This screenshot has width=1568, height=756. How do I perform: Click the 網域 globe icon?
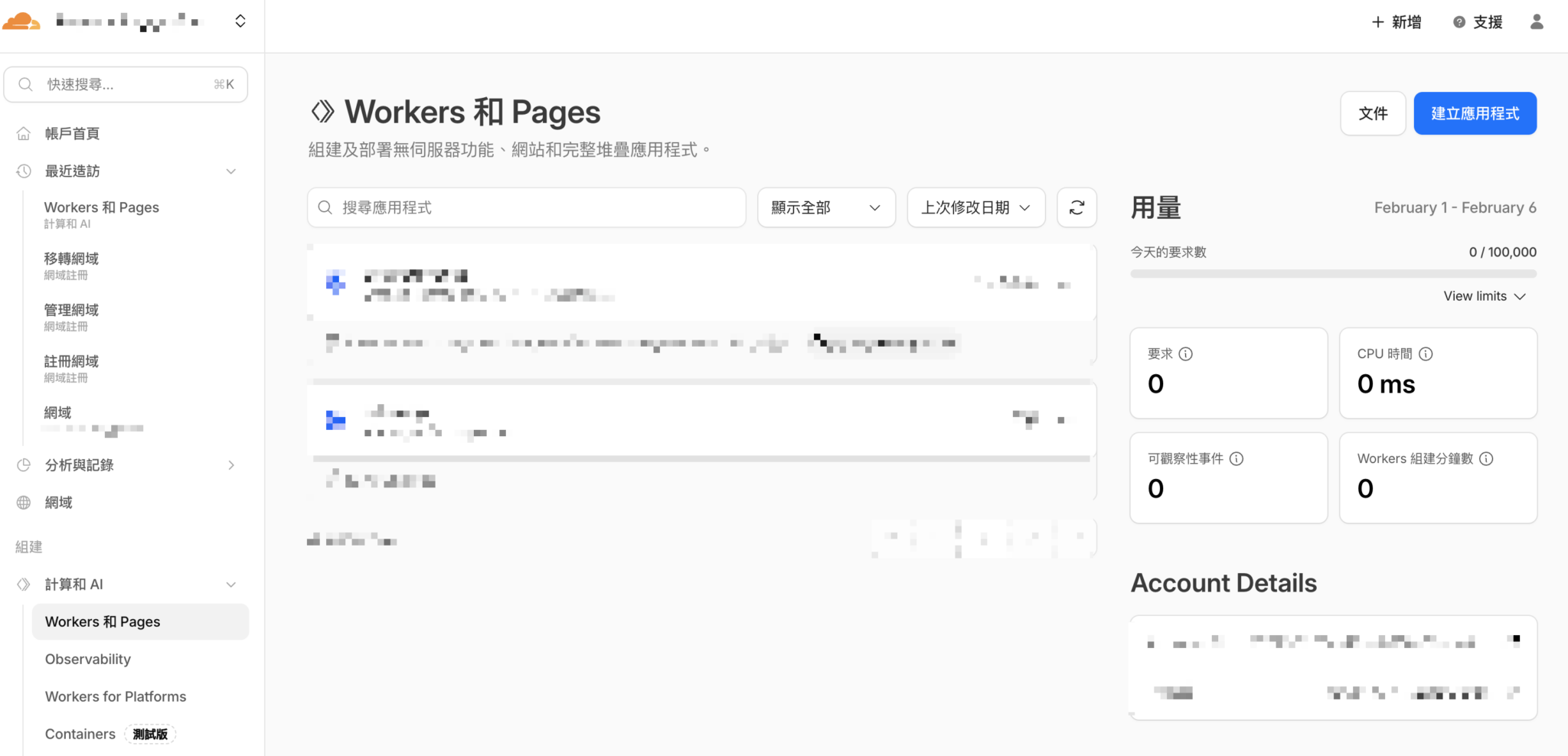point(24,503)
